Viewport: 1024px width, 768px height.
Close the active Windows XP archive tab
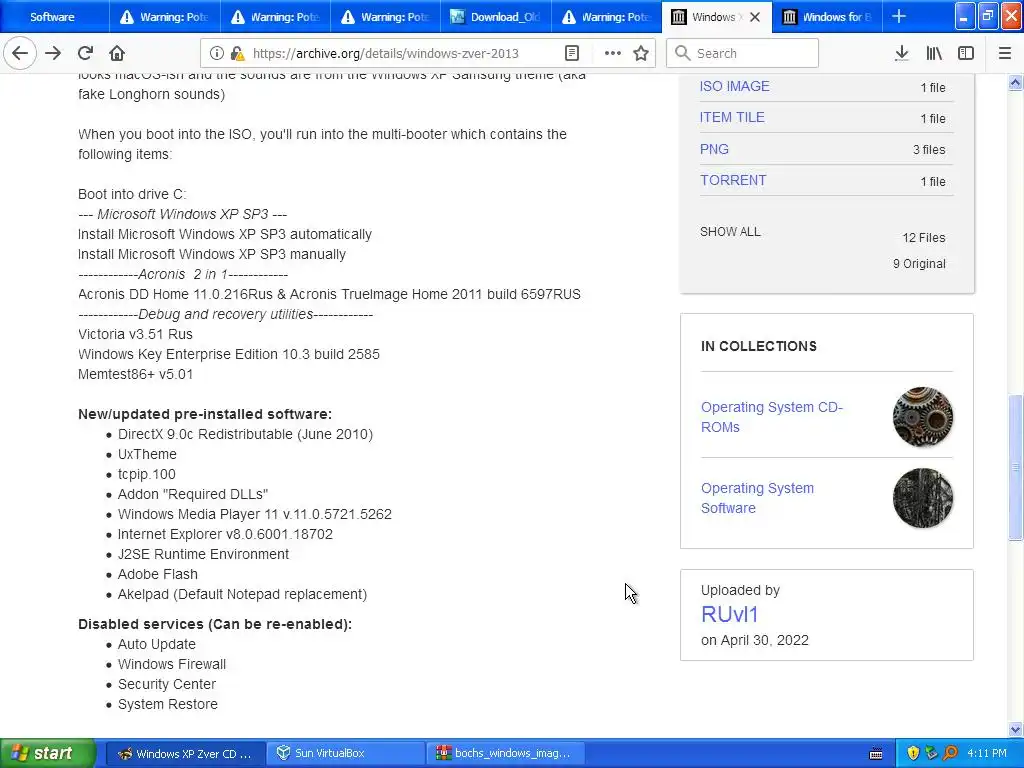755,17
